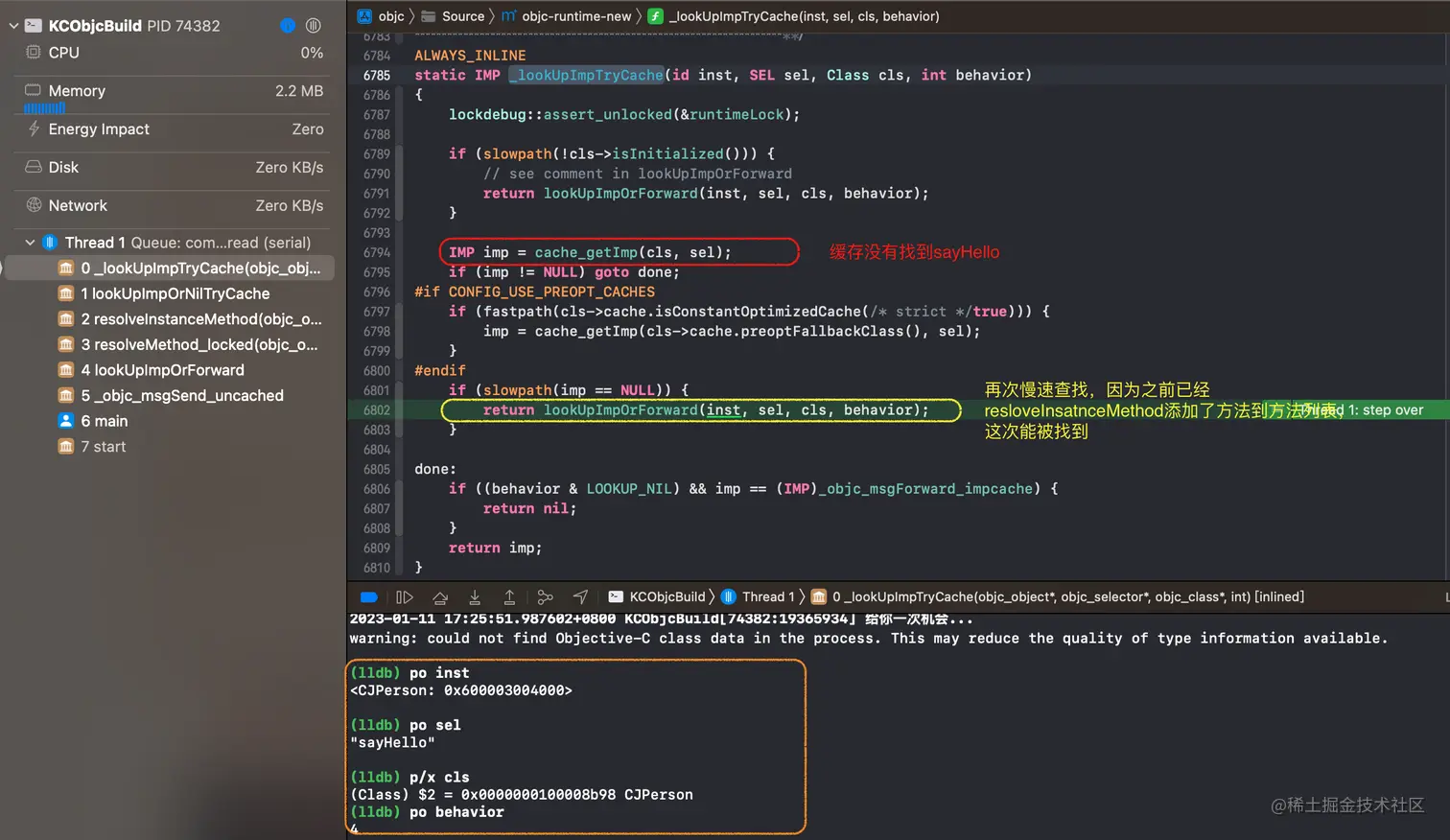This screenshot has width=1450, height=840.
Task: Click the Thread 1 blue thread icon in navigator
Action: [50, 243]
